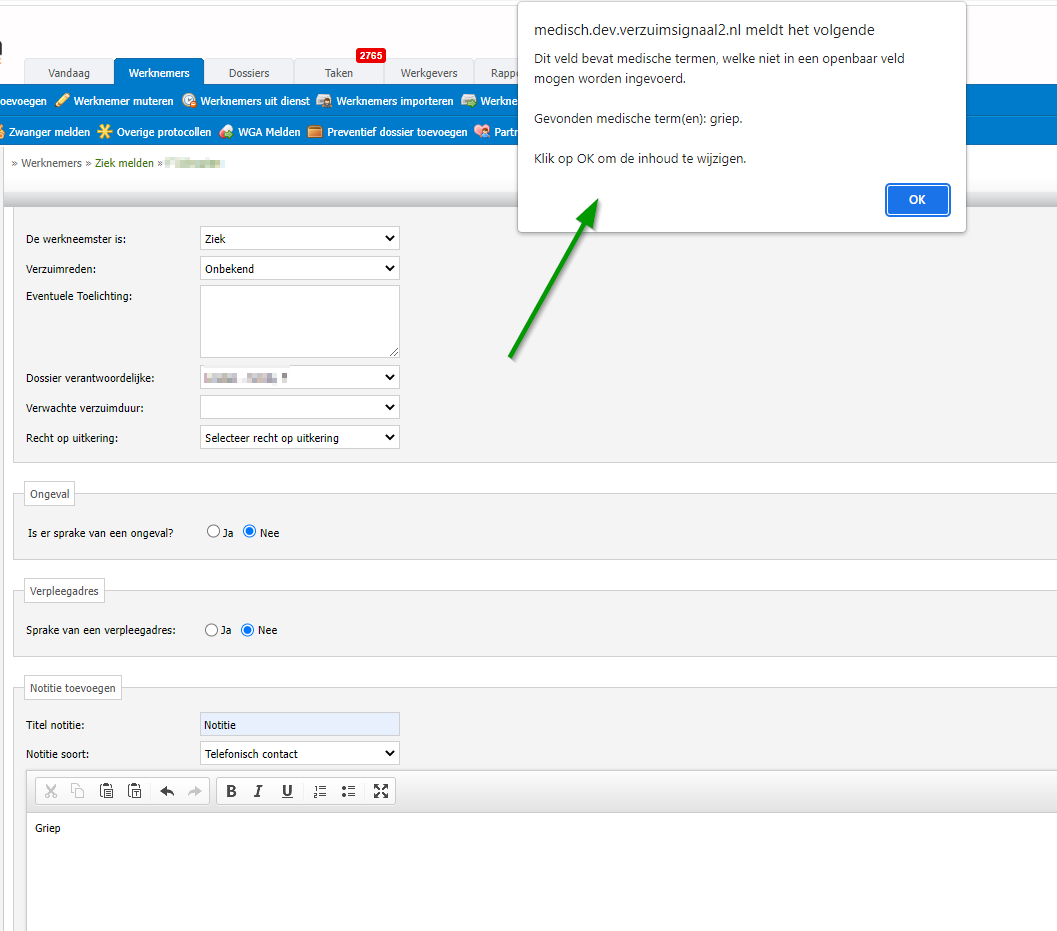Open the Dossiers tab
This screenshot has height=931, width=1057.
(x=249, y=73)
